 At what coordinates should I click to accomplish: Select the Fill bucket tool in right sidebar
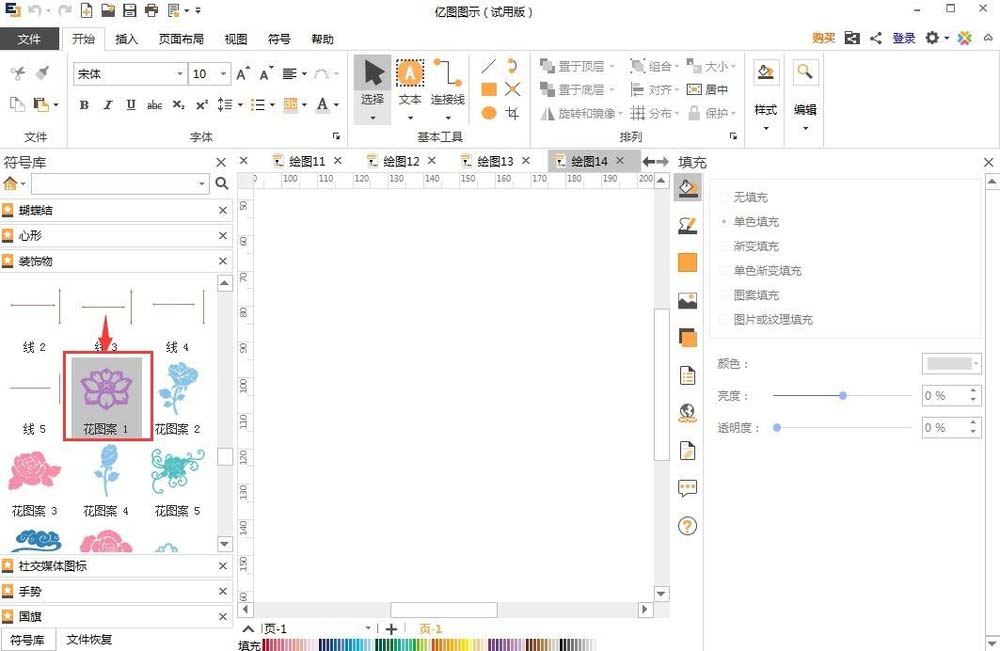687,188
